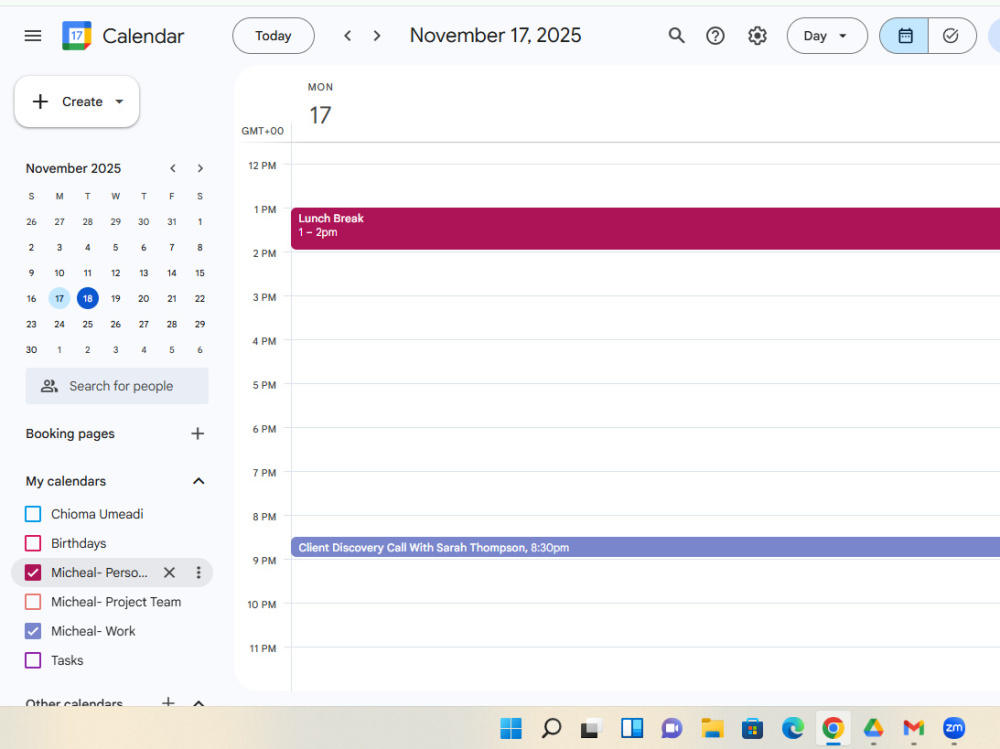Open the search magnifier in Calendar header
The width and height of the screenshot is (1000, 749).
pyautogui.click(x=677, y=36)
